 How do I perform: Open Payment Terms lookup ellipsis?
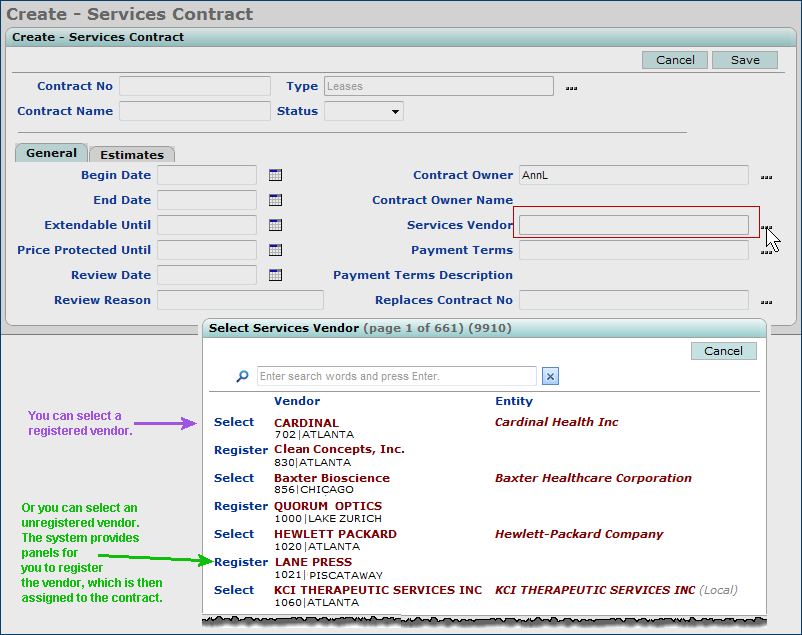click(766, 252)
